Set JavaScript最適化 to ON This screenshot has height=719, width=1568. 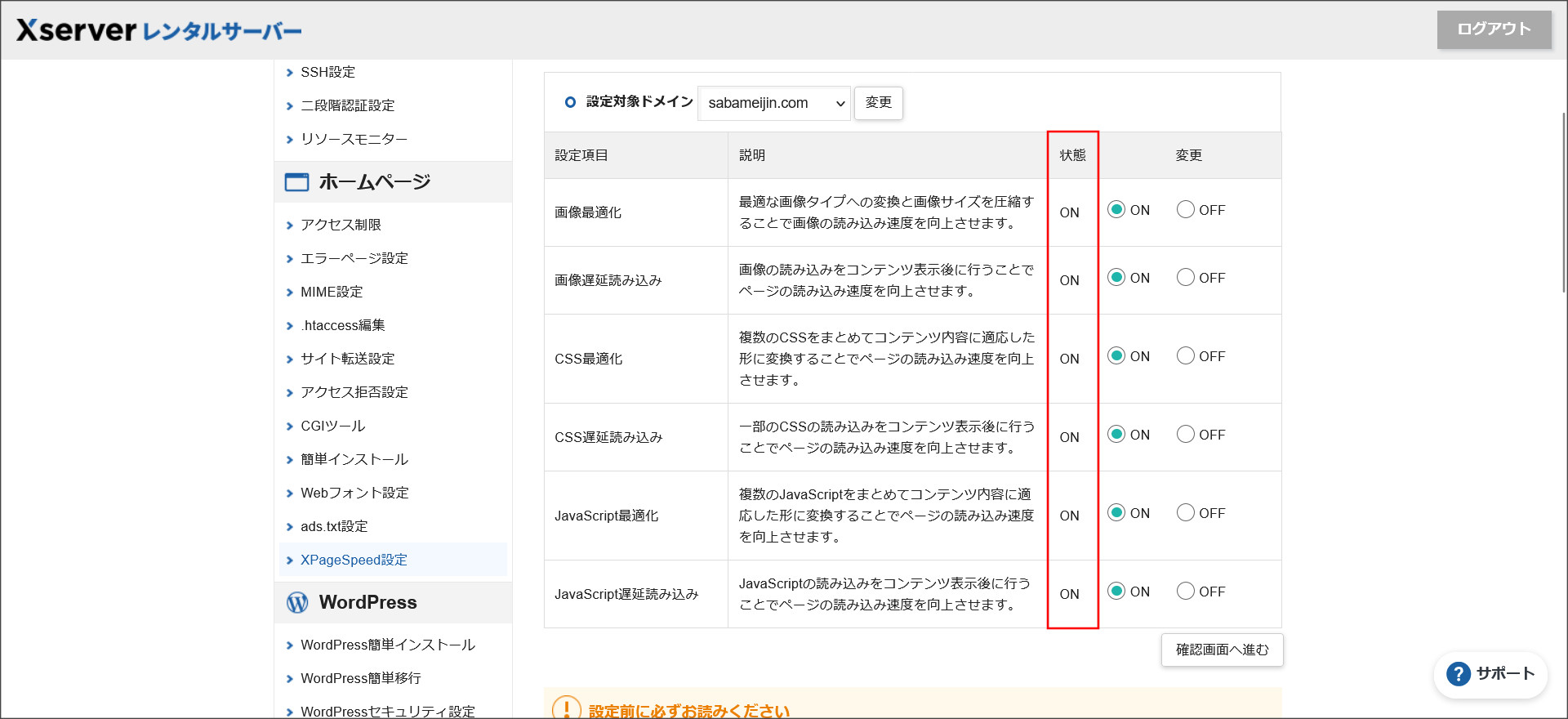(1116, 513)
